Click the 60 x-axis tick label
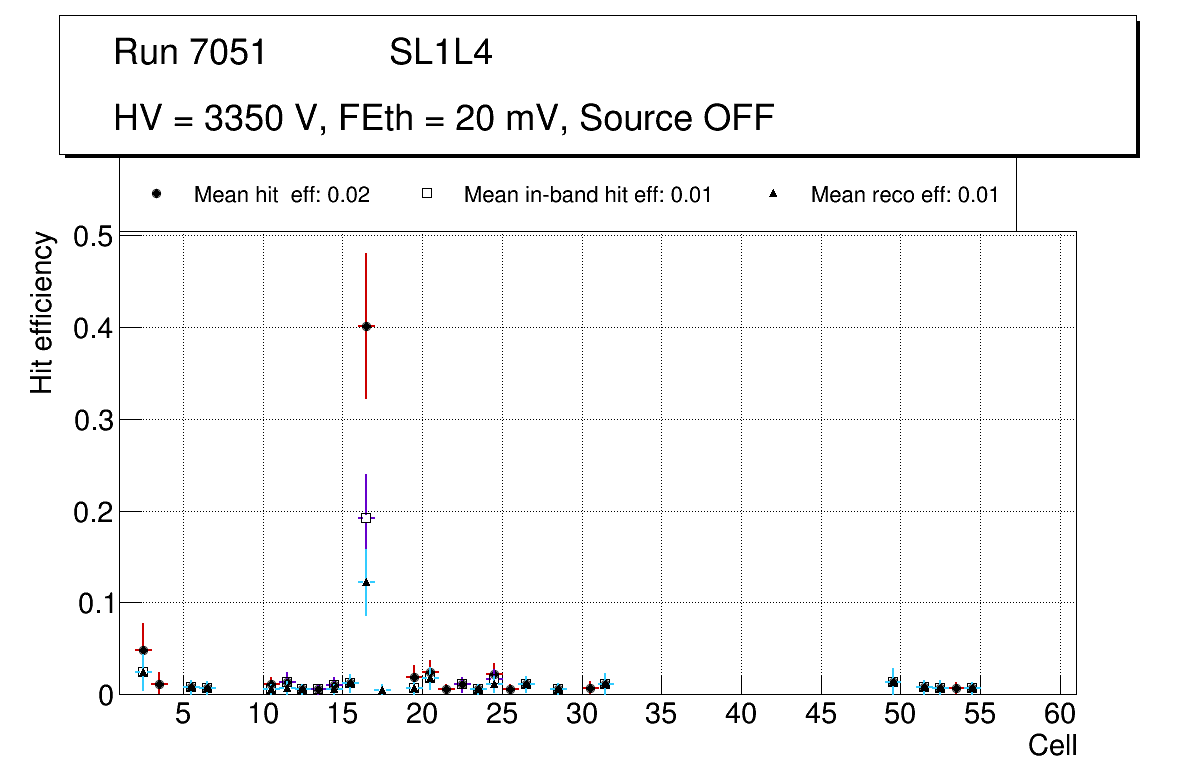This screenshot has width=1196, height=772. point(1060,715)
